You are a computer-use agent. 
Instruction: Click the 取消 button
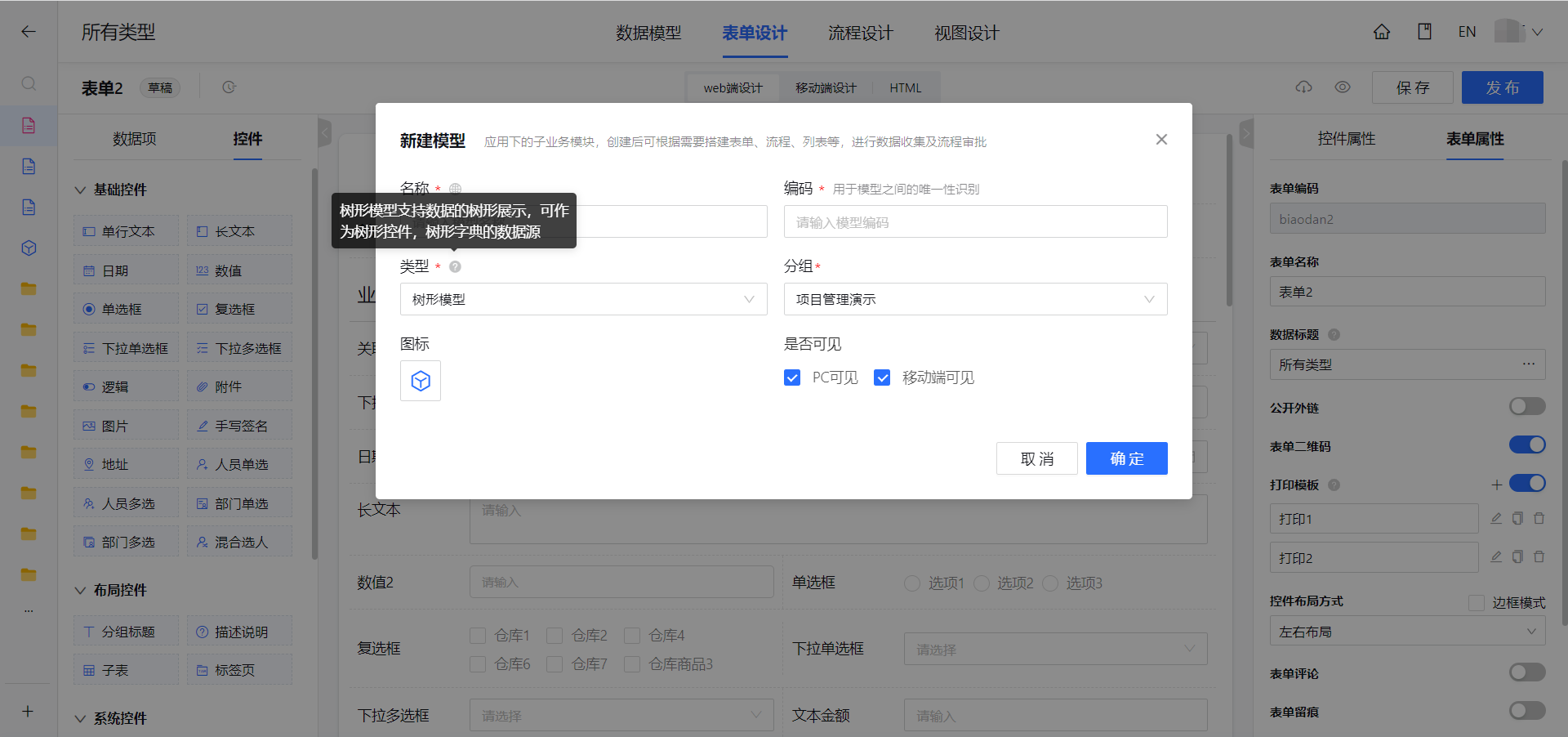point(1037,458)
